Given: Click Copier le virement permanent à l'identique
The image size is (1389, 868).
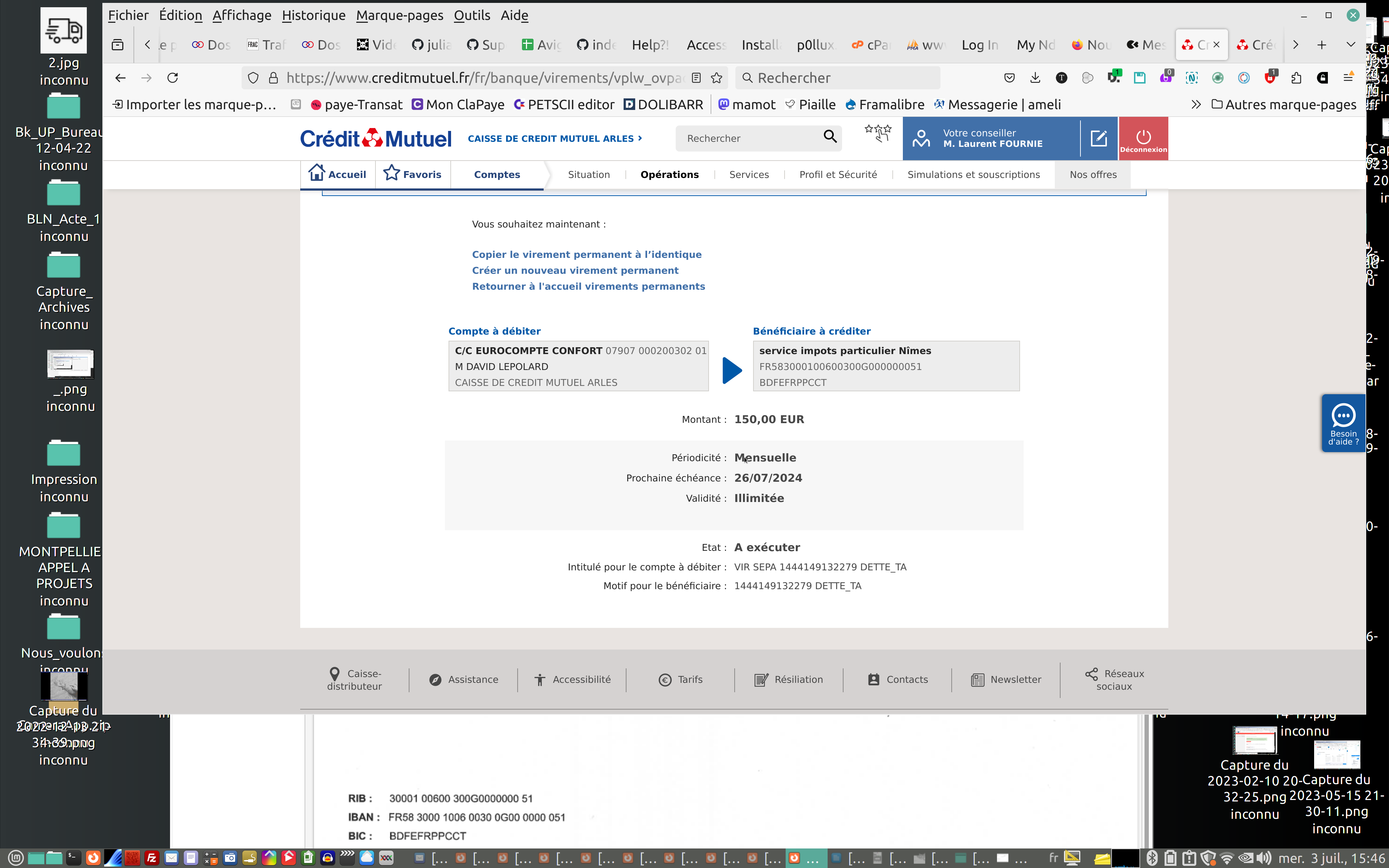Looking at the screenshot, I should [x=586, y=254].
